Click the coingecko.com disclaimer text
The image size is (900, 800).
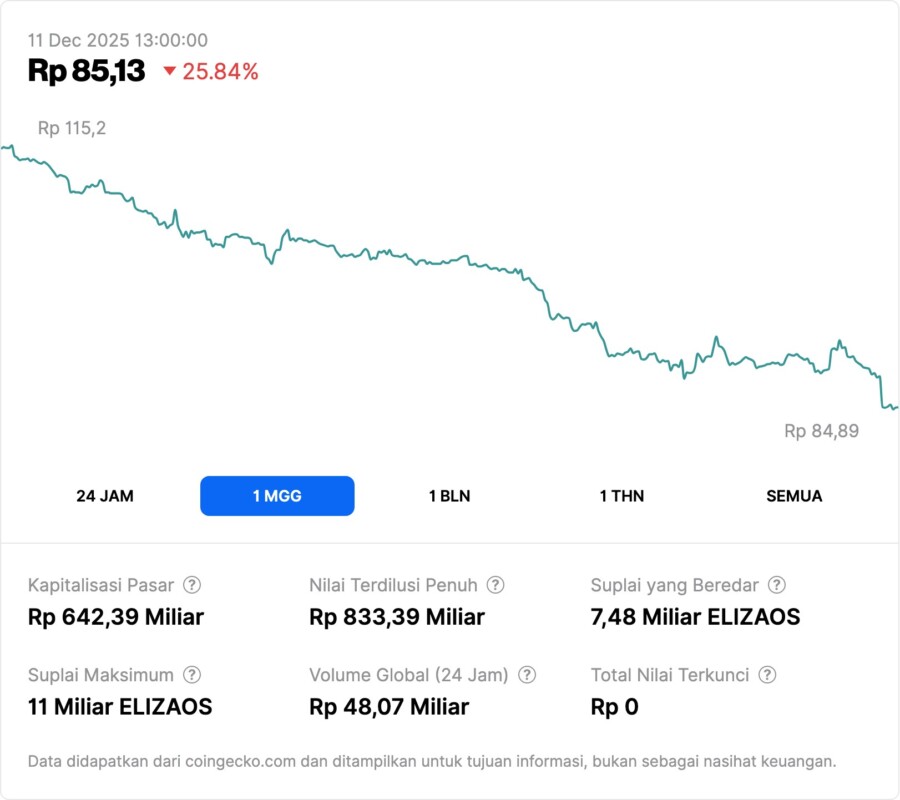click(x=432, y=761)
